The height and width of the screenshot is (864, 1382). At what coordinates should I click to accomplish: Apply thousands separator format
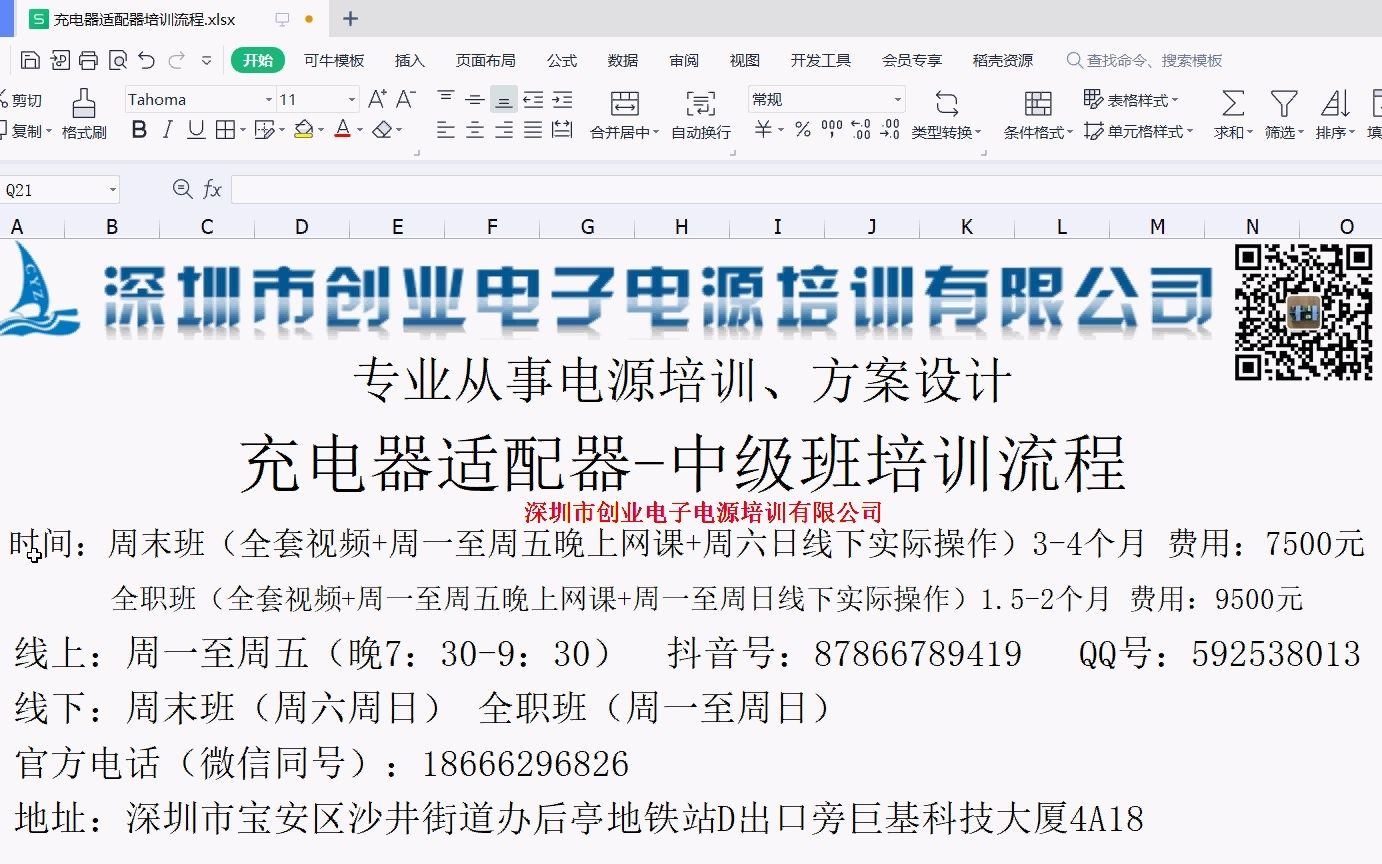coord(832,130)
